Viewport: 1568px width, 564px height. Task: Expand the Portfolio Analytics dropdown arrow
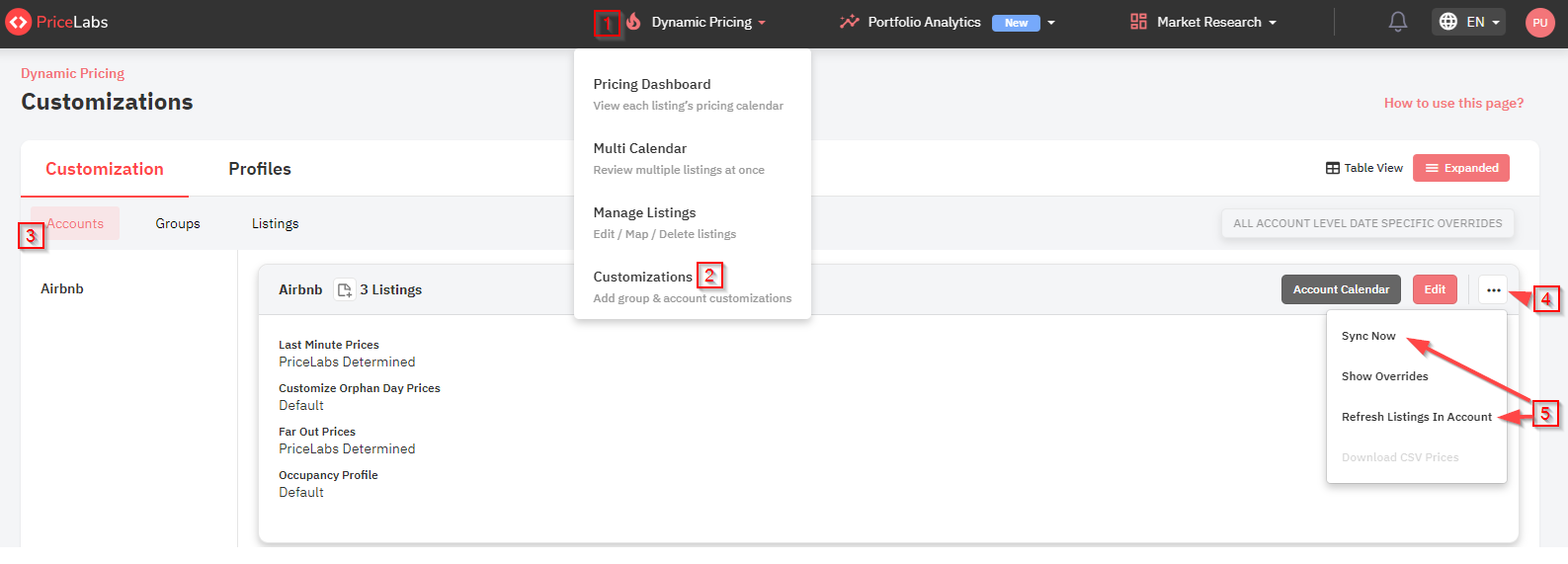[1051, 23]
